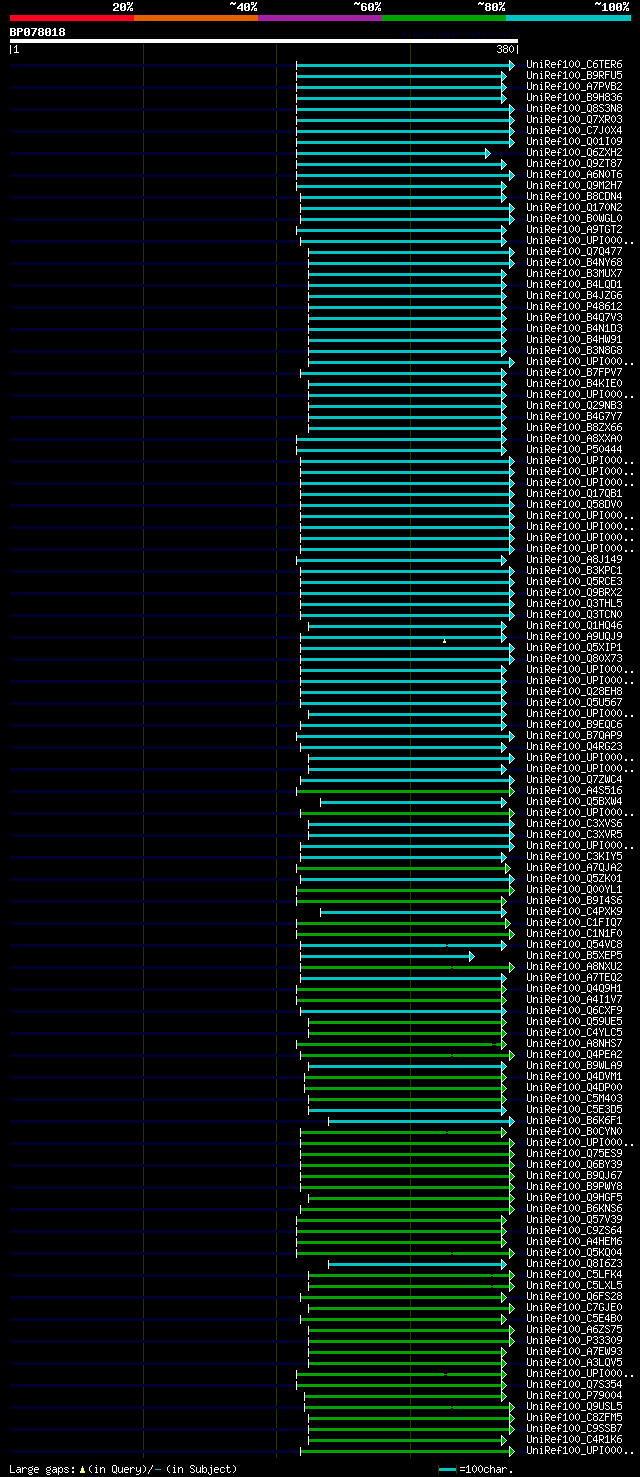Open hit UniRef100_A7PVB2
640x1477 pixels.
[x=574, y=87]
